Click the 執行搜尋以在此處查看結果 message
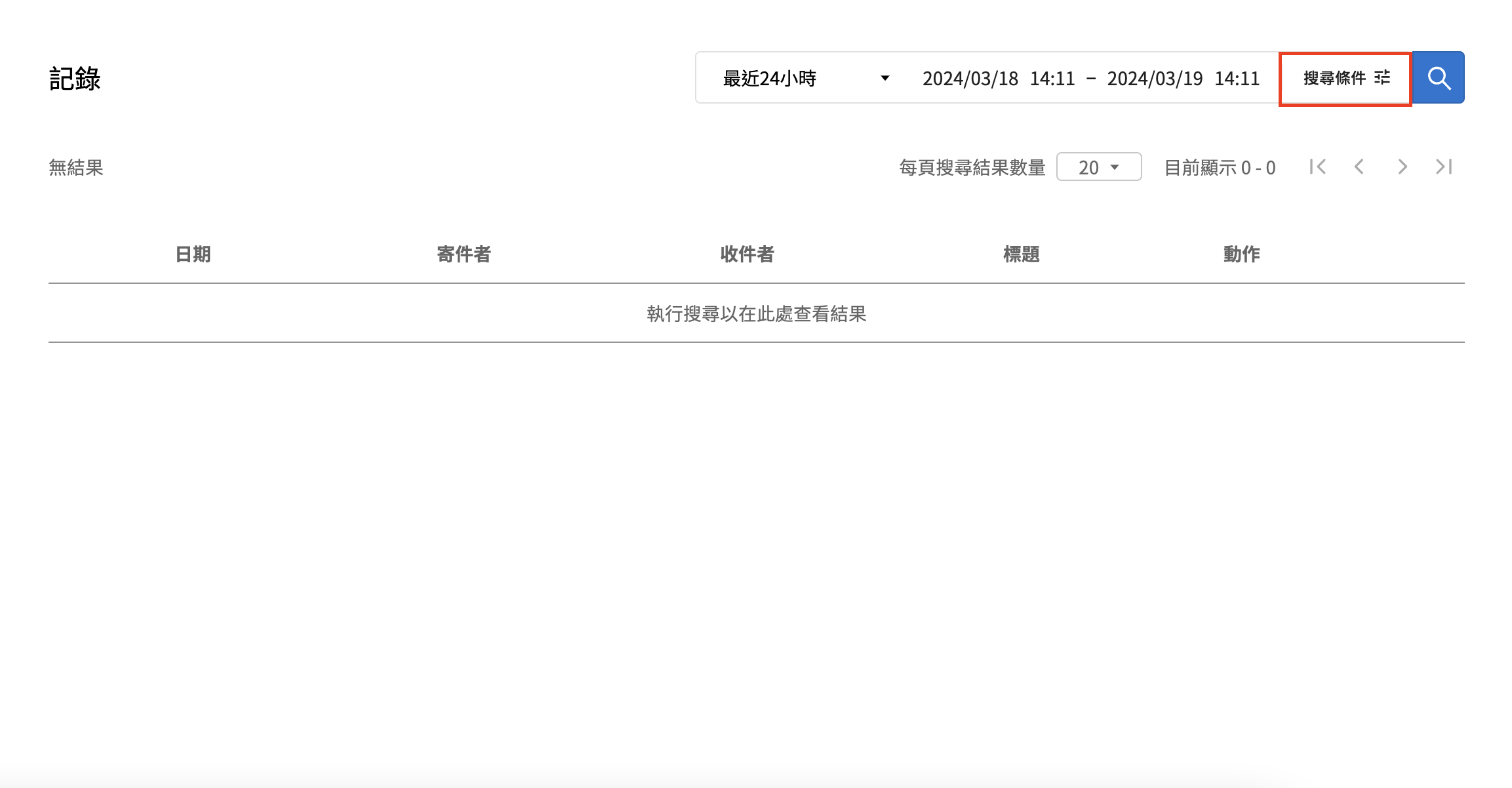The height and width of the screenshot is (788, 1512). coord(757,314)
